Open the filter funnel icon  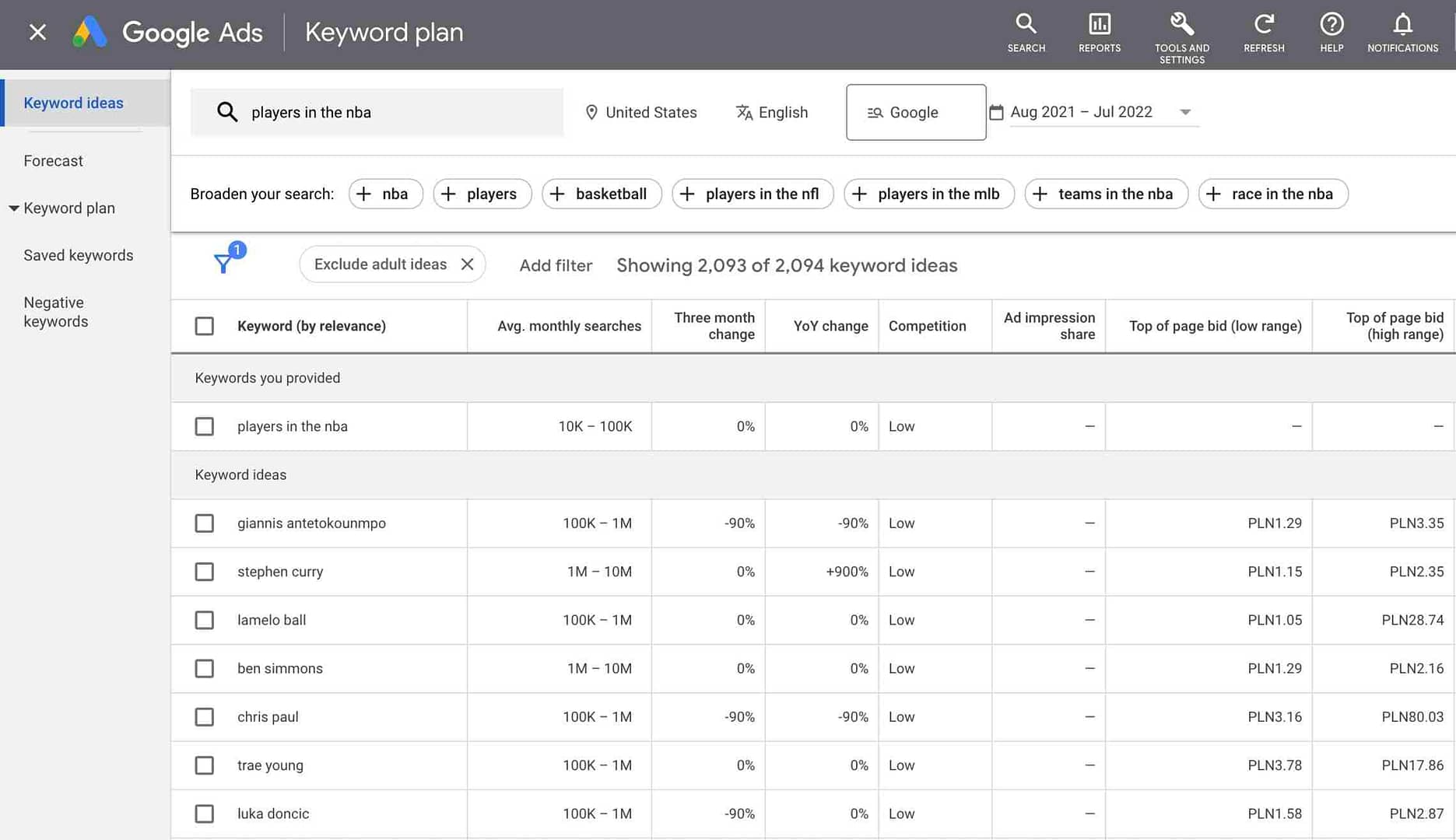coord(224,263)
